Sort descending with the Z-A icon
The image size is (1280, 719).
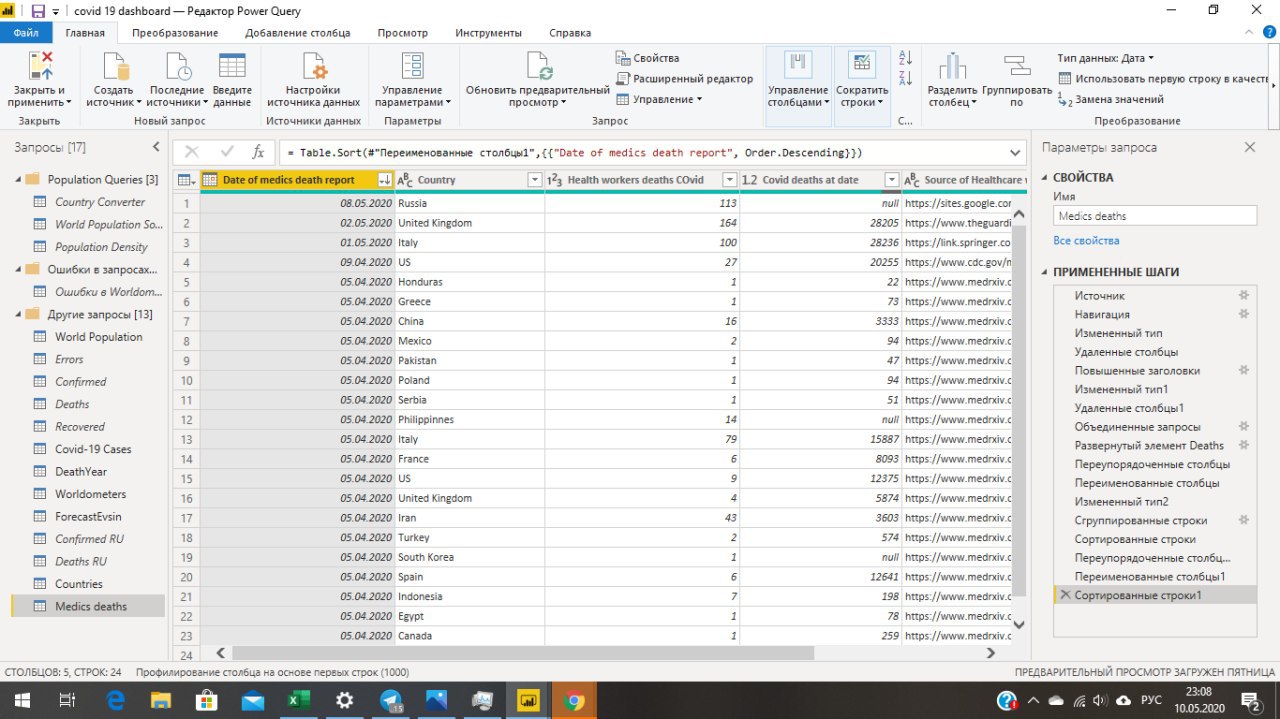[x=906, y=78]
